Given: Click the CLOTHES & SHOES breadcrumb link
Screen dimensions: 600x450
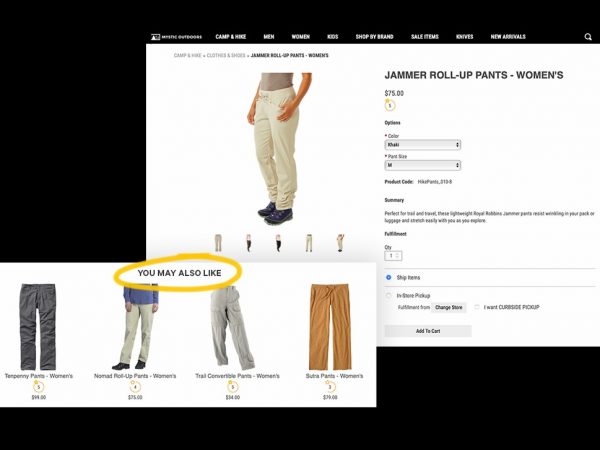Looking at the screenshot, I should coord(226,55).
